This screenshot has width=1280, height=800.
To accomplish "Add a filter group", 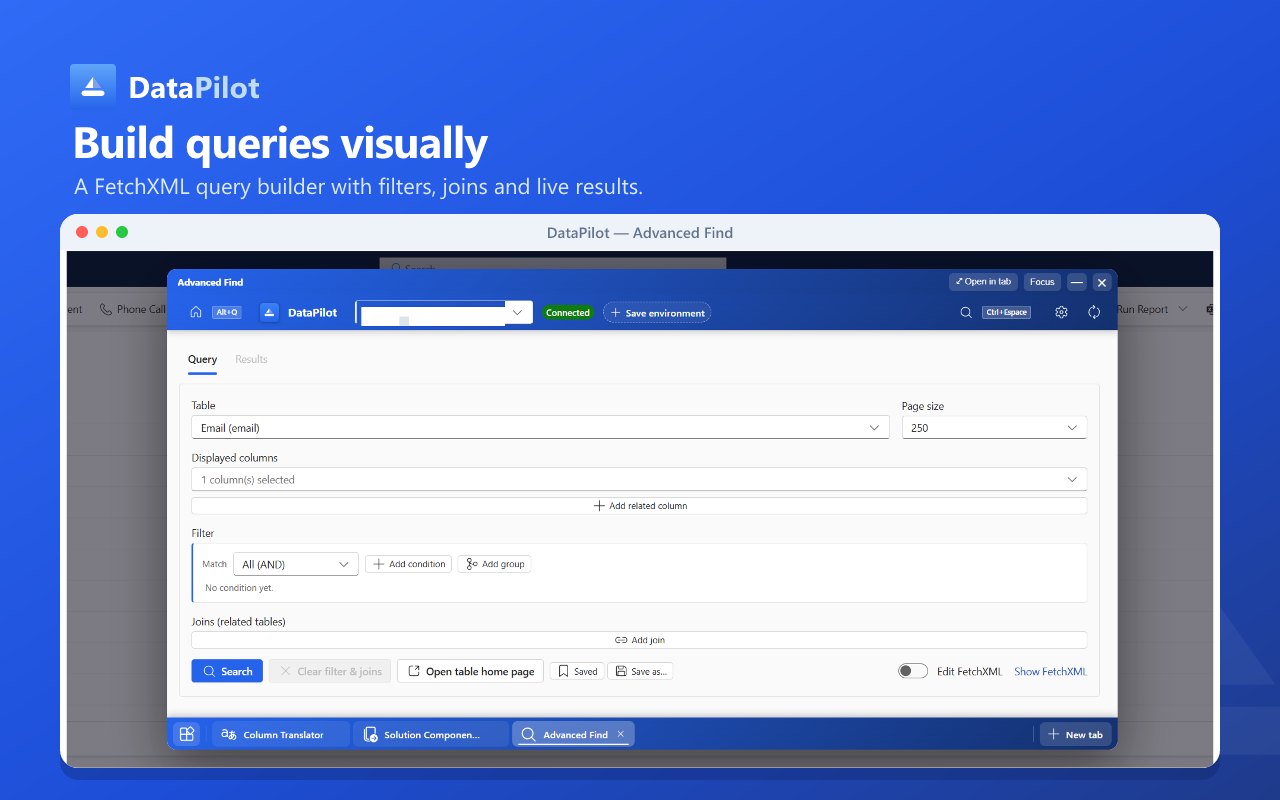I will pos(494,564).
